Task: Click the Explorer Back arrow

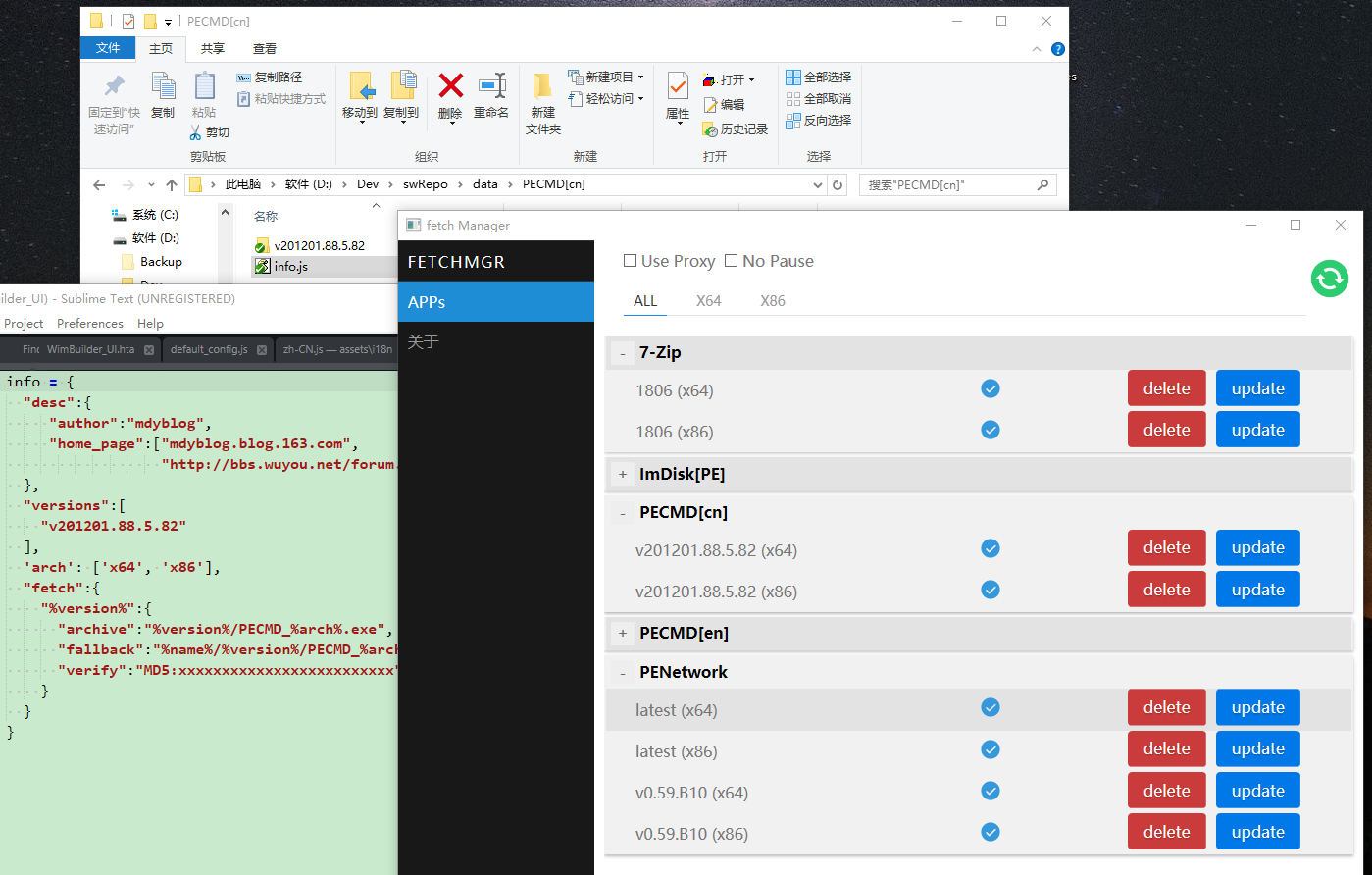Action: coord(99,184)
